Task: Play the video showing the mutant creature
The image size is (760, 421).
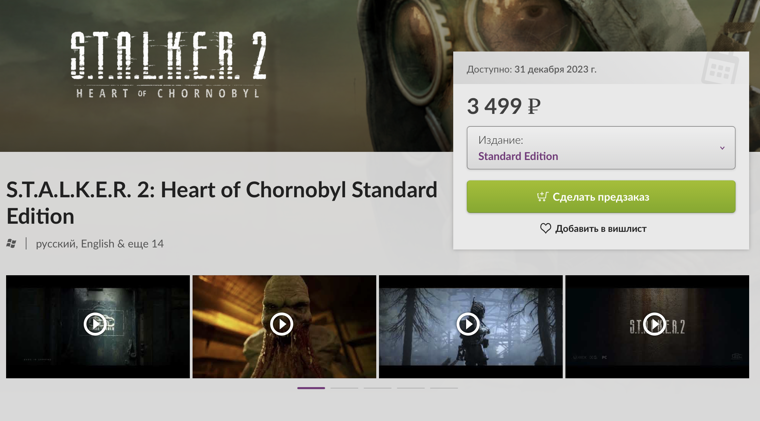Action: pos(282,324)
